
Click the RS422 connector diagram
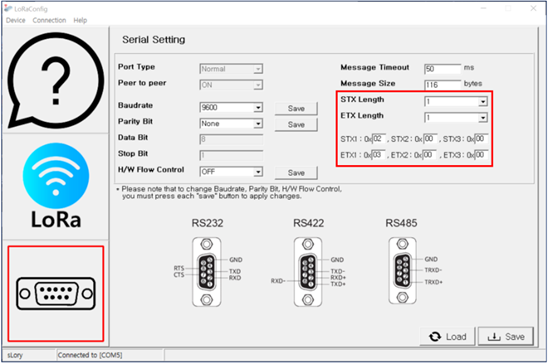tap(308, 272)
